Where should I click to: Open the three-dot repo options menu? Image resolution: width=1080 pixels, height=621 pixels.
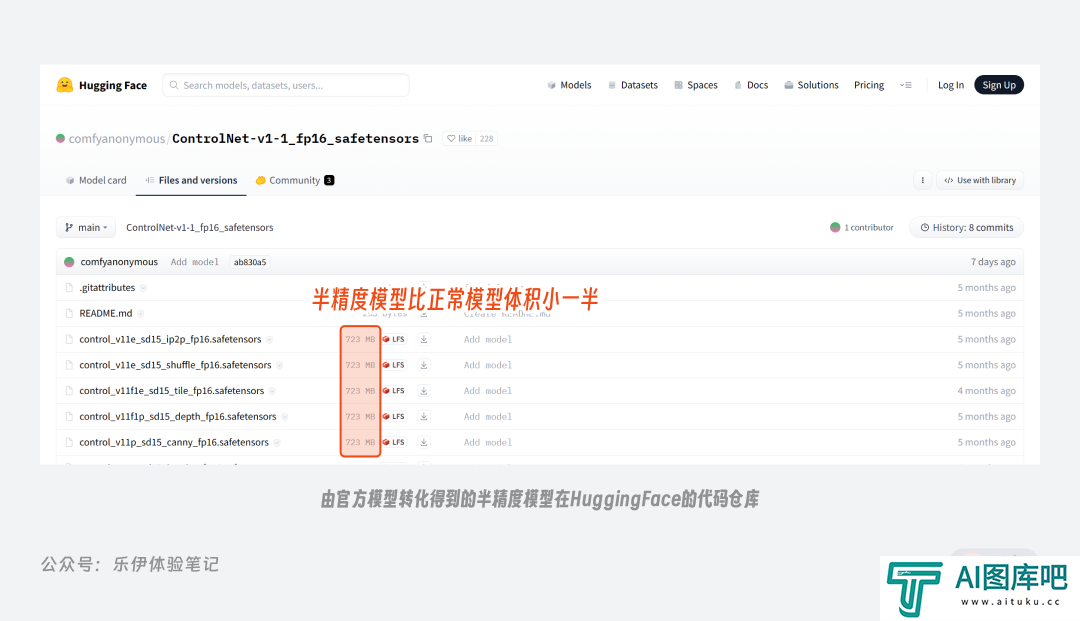point(922,180)
